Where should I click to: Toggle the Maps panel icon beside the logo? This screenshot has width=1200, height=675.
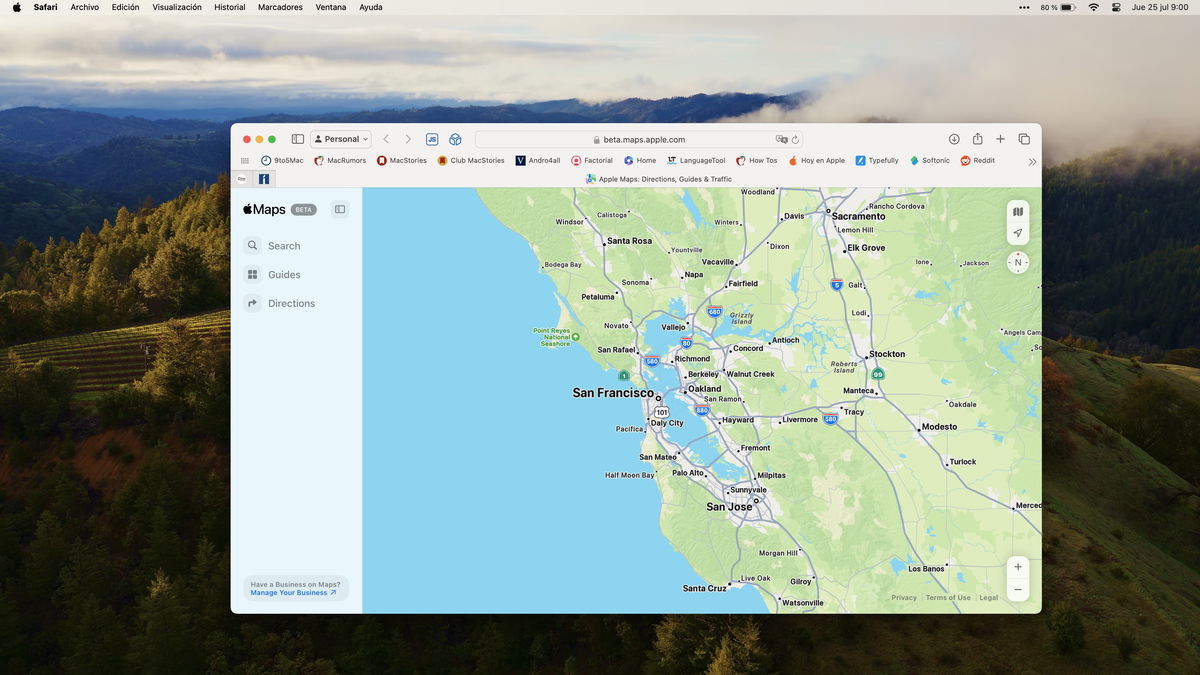click(x=338, y=209)
